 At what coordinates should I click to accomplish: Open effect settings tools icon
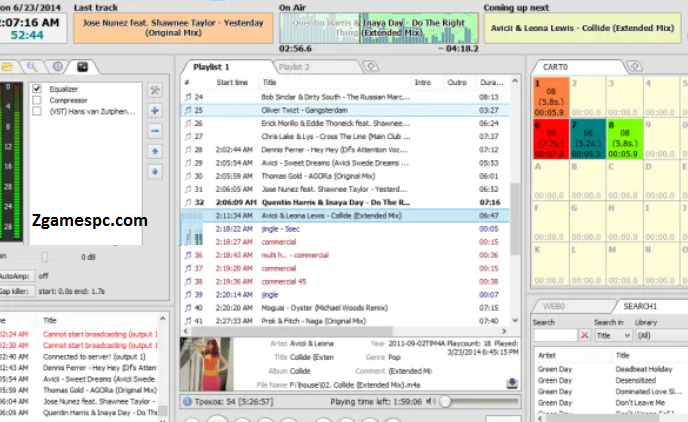click(155, 90)
